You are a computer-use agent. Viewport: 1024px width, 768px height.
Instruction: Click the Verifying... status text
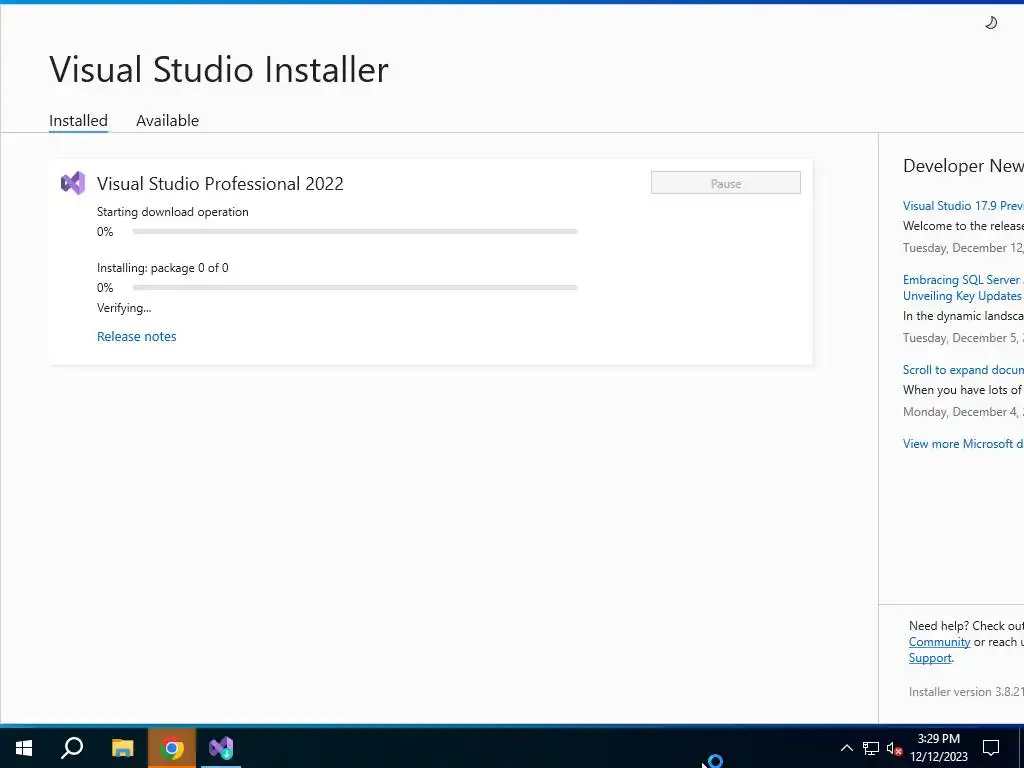click(x=124, y=308)
